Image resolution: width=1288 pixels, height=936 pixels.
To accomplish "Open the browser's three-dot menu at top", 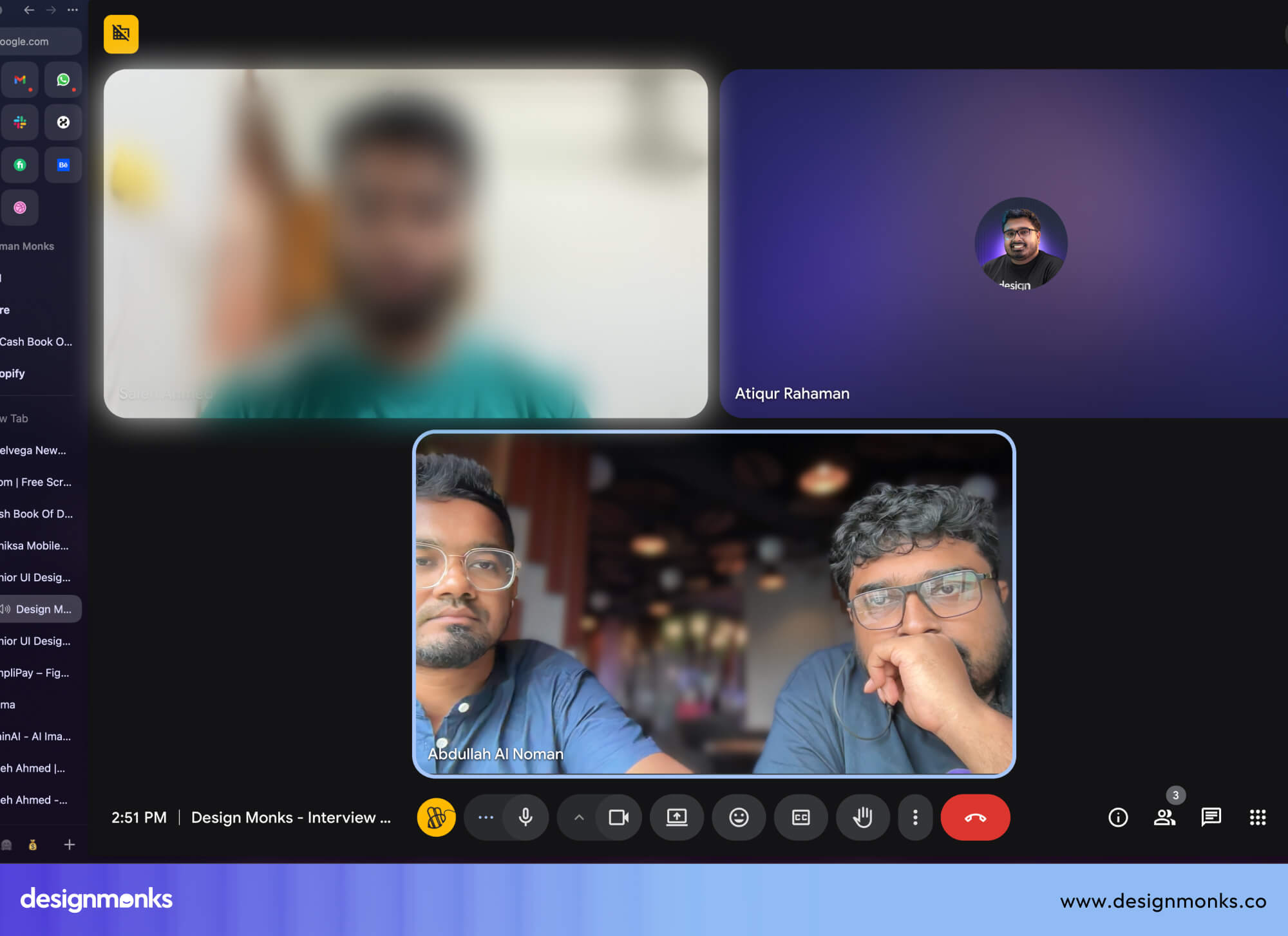I will tap(72, 10).
